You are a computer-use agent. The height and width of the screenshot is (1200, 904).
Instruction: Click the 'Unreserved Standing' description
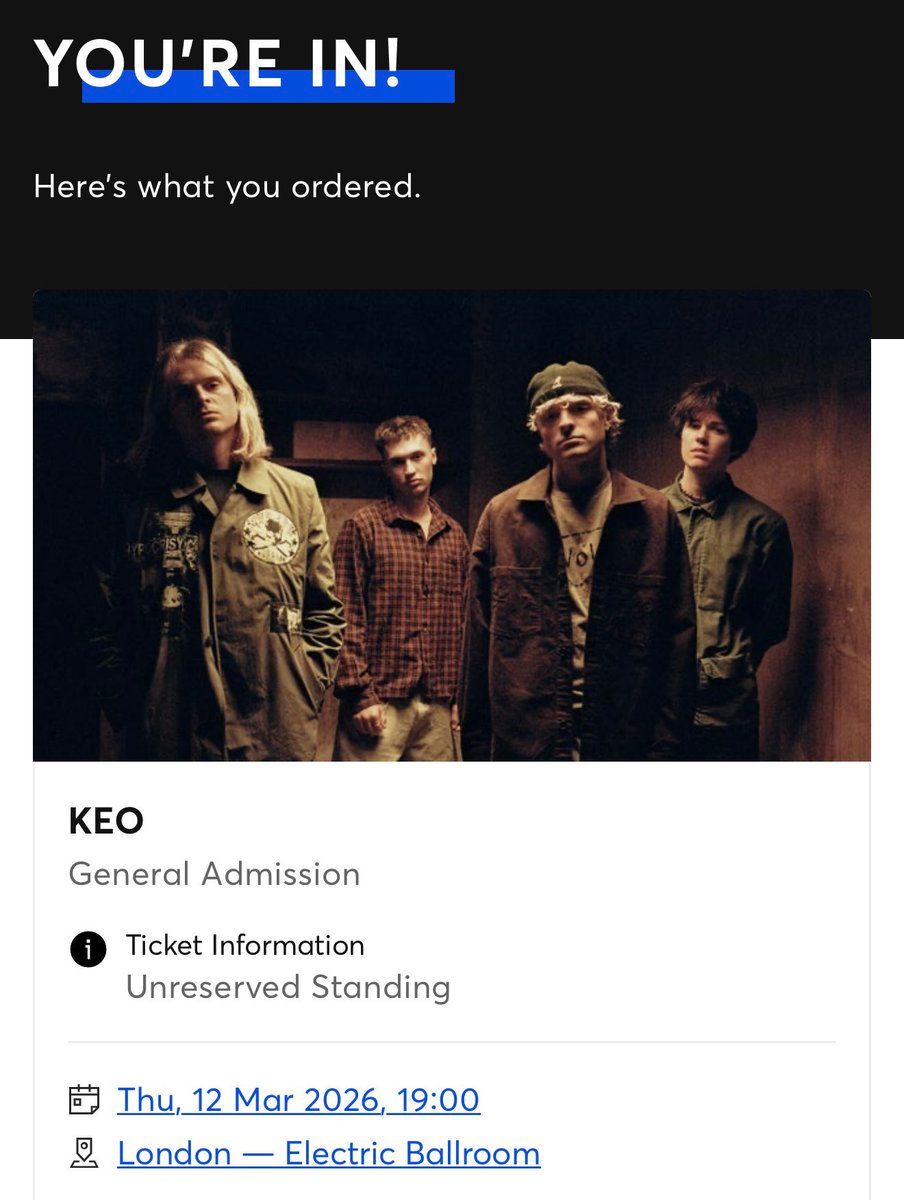(x=288, y=988)
